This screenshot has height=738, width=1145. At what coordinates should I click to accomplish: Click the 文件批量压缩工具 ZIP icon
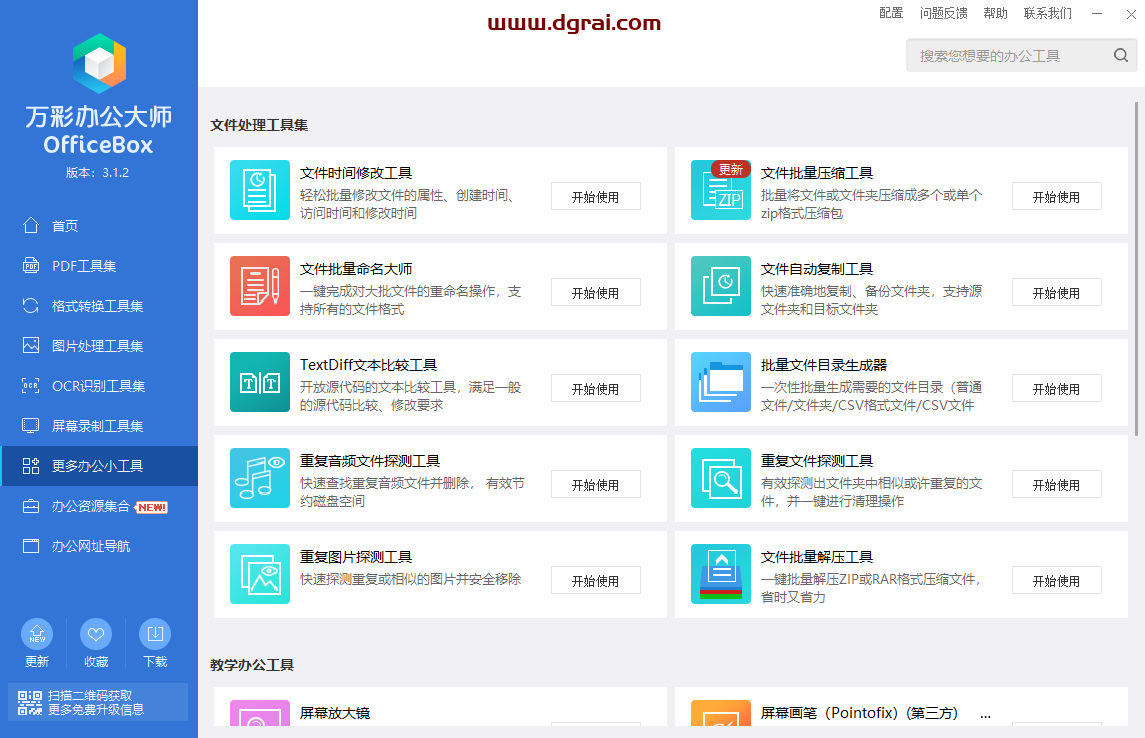pyautogui.click(x=721, y=190)
